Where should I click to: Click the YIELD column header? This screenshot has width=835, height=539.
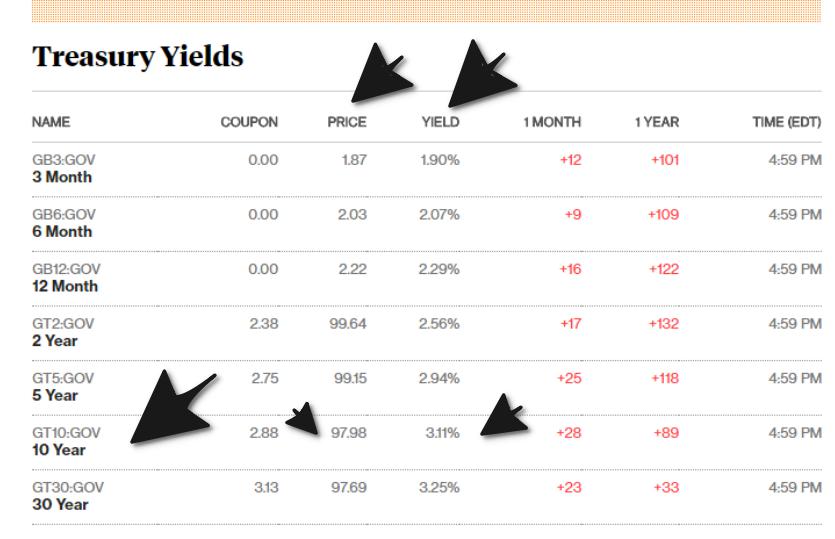point(439,122)
